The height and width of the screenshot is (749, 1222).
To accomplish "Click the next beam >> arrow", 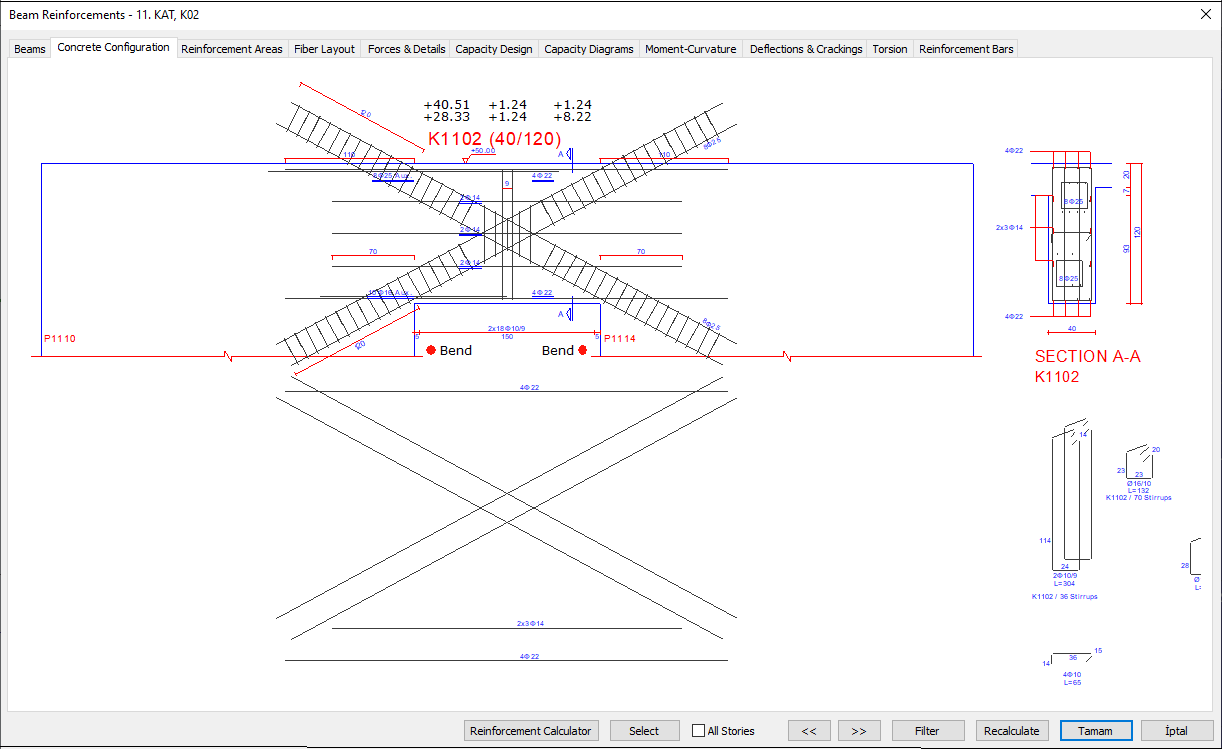I will [859, 730].
